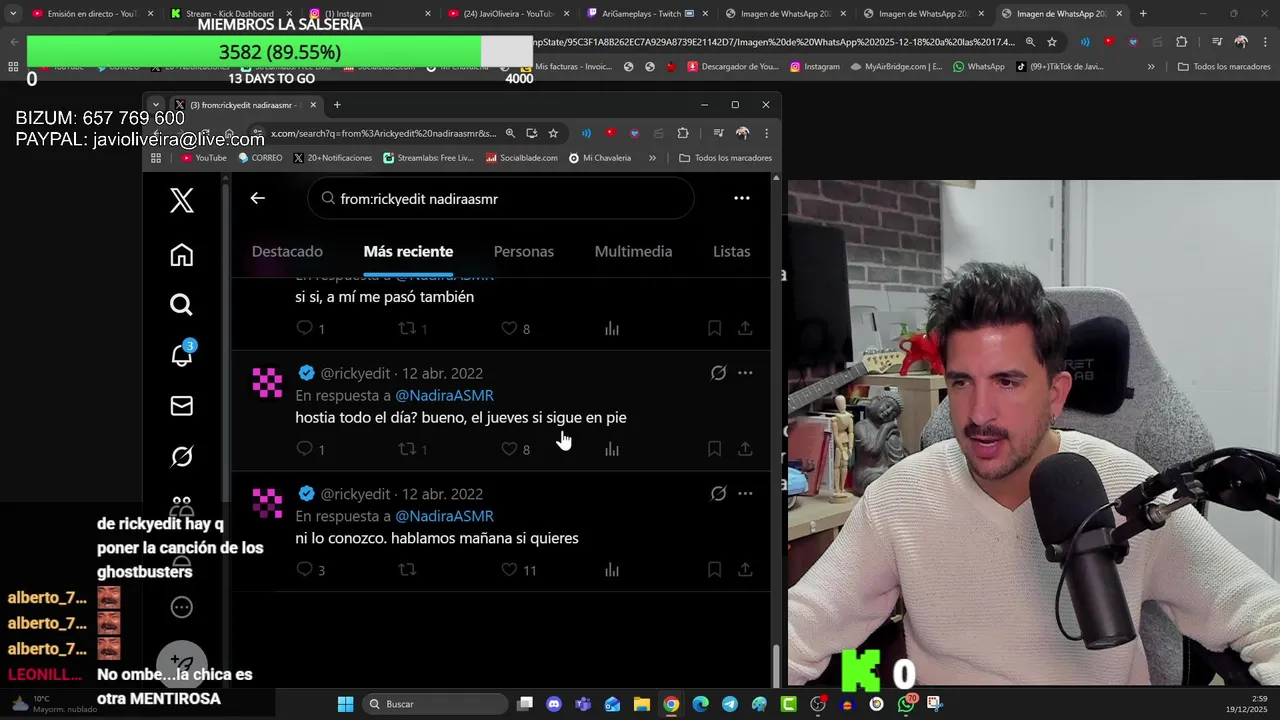Click taskbar Buscar search box
The height and width of the screenshot is (720, 1280).
pos(434,704)
